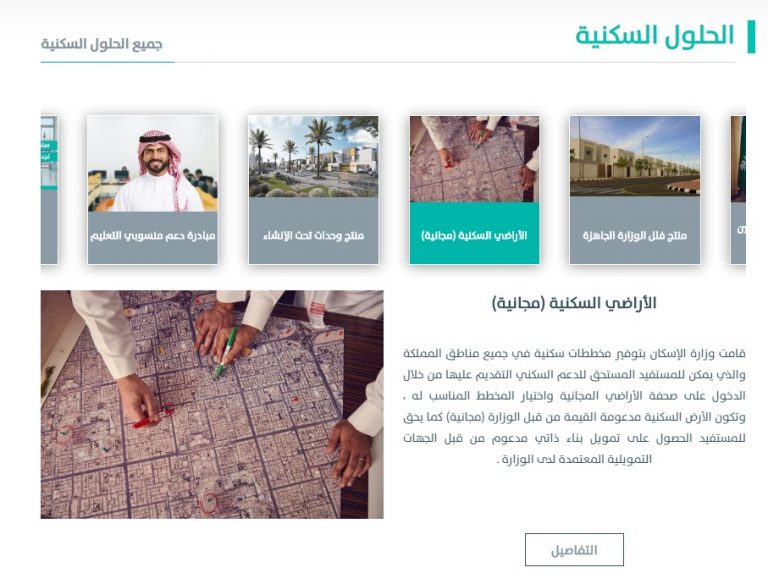Viewport: 768px width, 584px height.
Task: Reveal the partially hidden card on right edge
Action: coord(738,190)
